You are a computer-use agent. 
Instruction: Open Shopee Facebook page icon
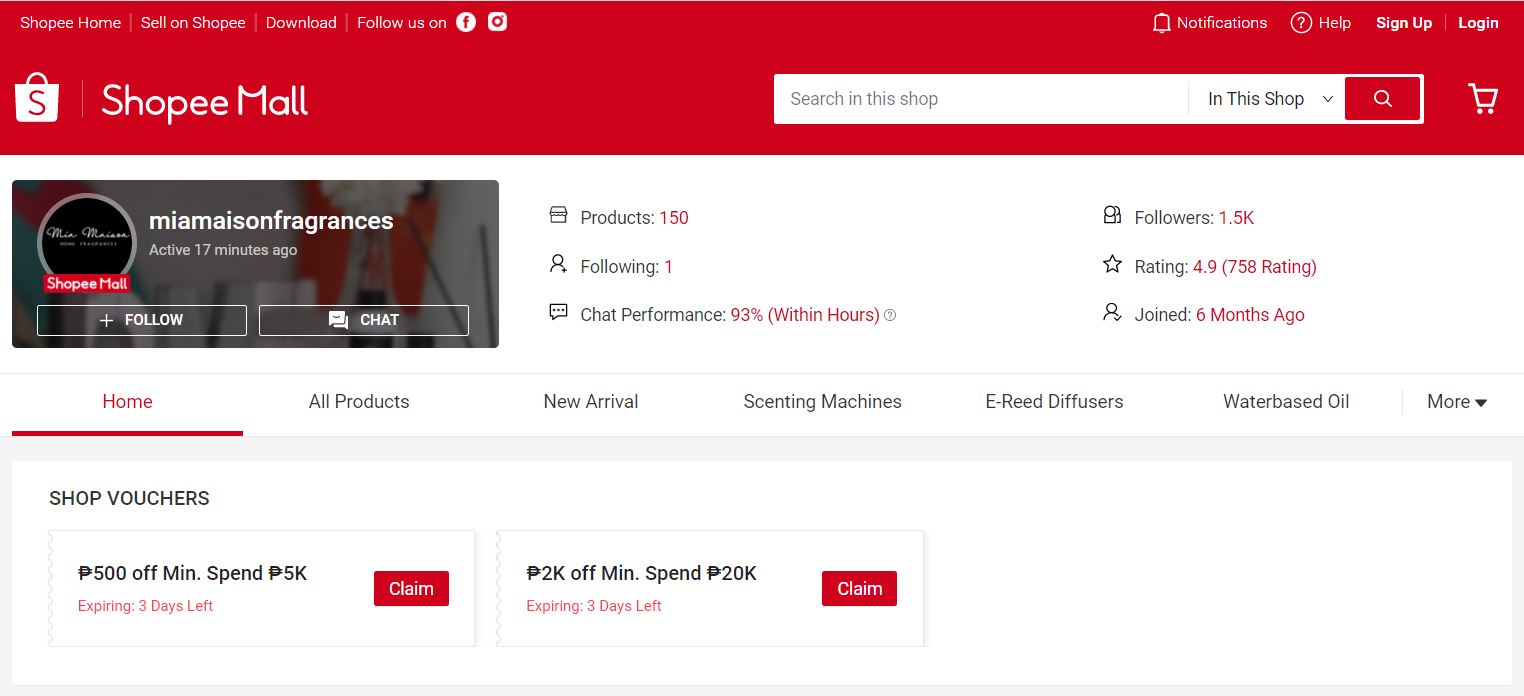pyautogui.click(x=466, y=22)
